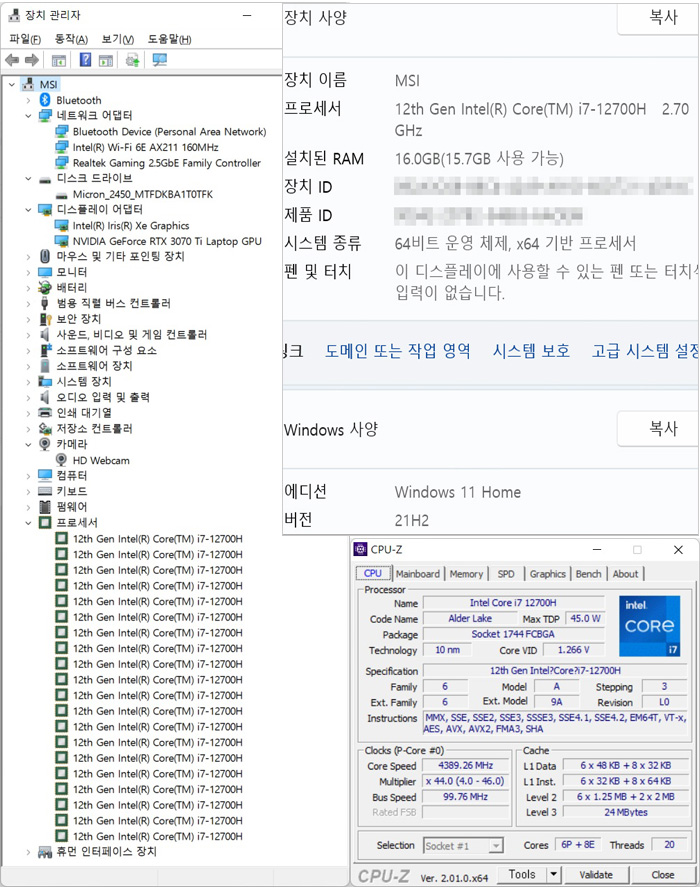700x890 pixels.
Task: Expand the Bluetooth category
Action: tap(28, 100)
